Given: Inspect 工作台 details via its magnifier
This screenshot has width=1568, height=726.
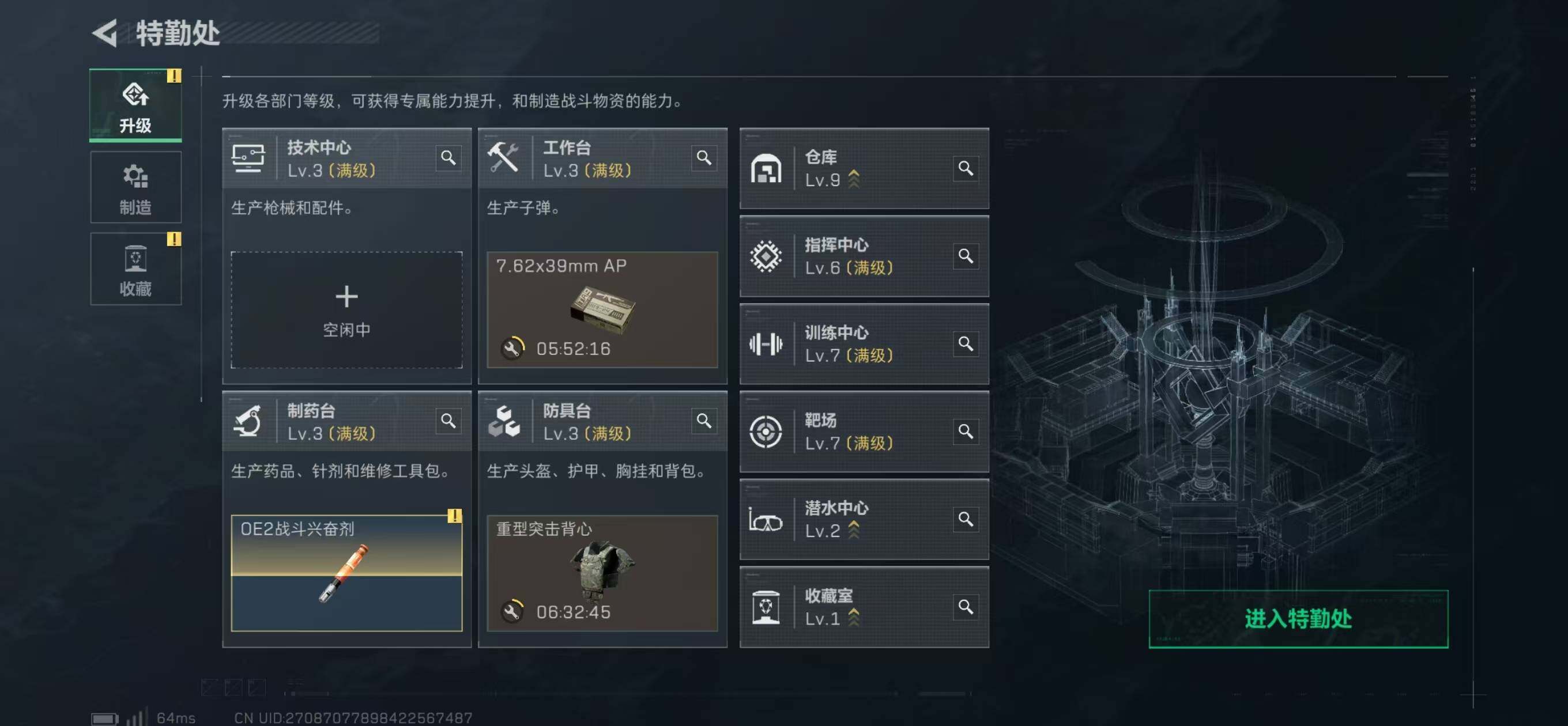Looking at the screenshot, I should click(704, 158).
